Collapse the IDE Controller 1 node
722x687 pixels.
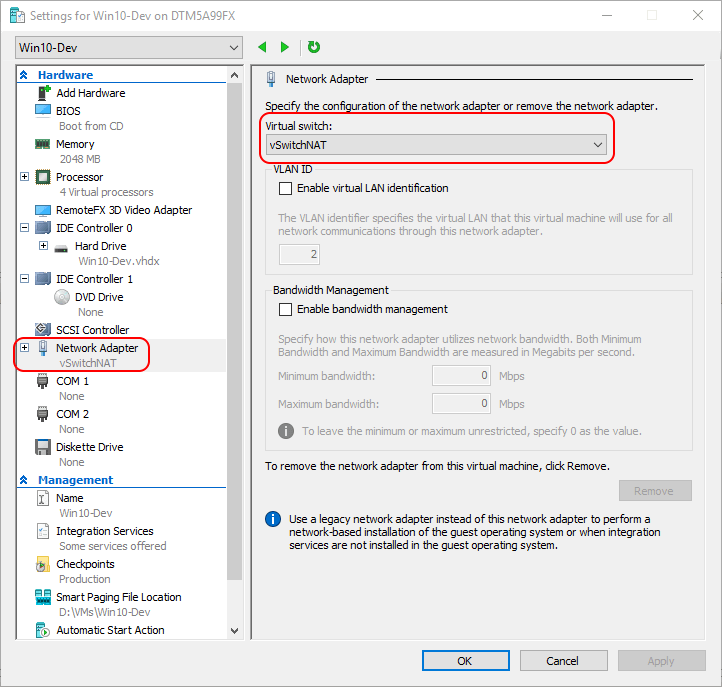point(25,279)
